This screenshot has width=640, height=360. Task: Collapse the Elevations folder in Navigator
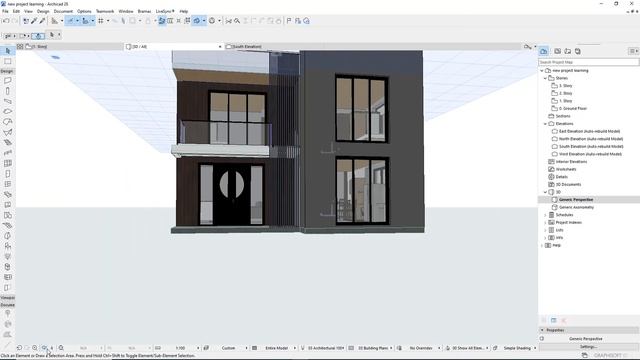tap(545, 124)
